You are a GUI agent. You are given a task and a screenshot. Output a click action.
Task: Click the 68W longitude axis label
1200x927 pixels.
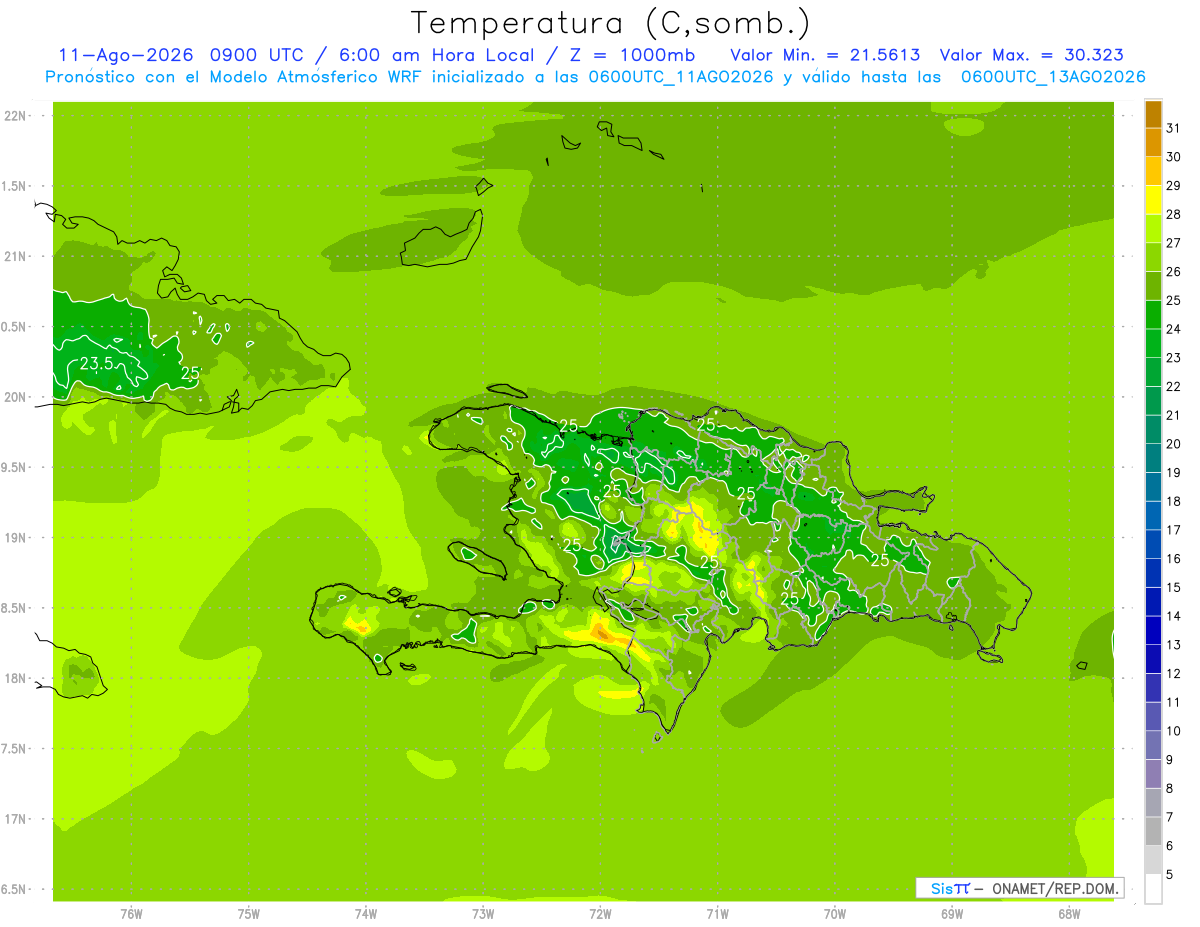[1068, 913]
